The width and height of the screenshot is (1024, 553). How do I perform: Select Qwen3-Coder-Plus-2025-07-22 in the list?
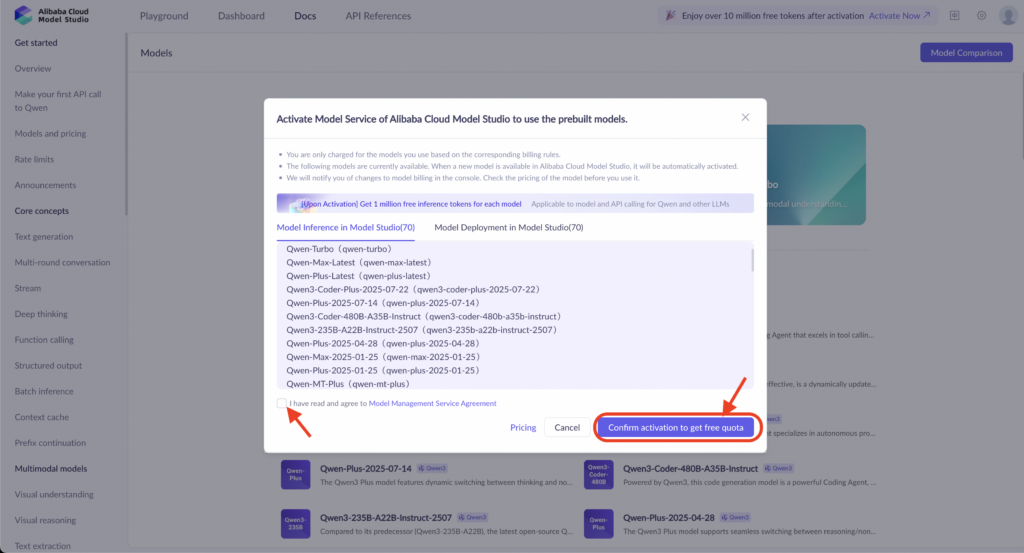413,289
